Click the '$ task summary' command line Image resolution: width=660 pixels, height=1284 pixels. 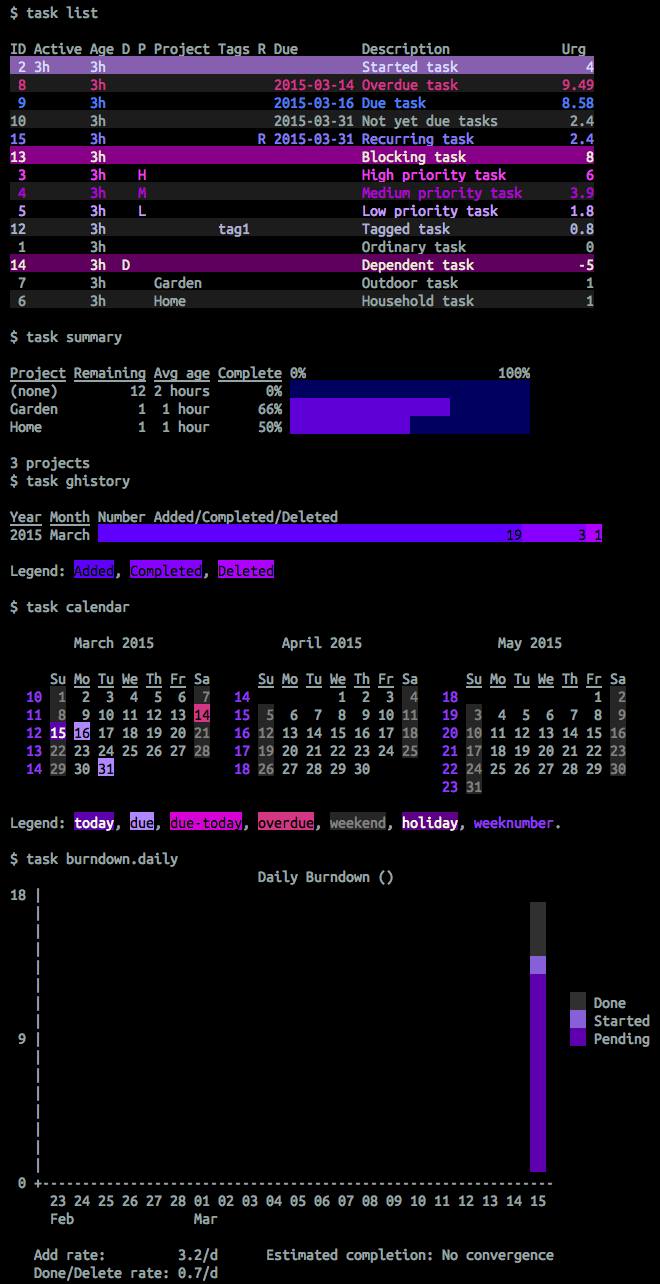[66, 337]
